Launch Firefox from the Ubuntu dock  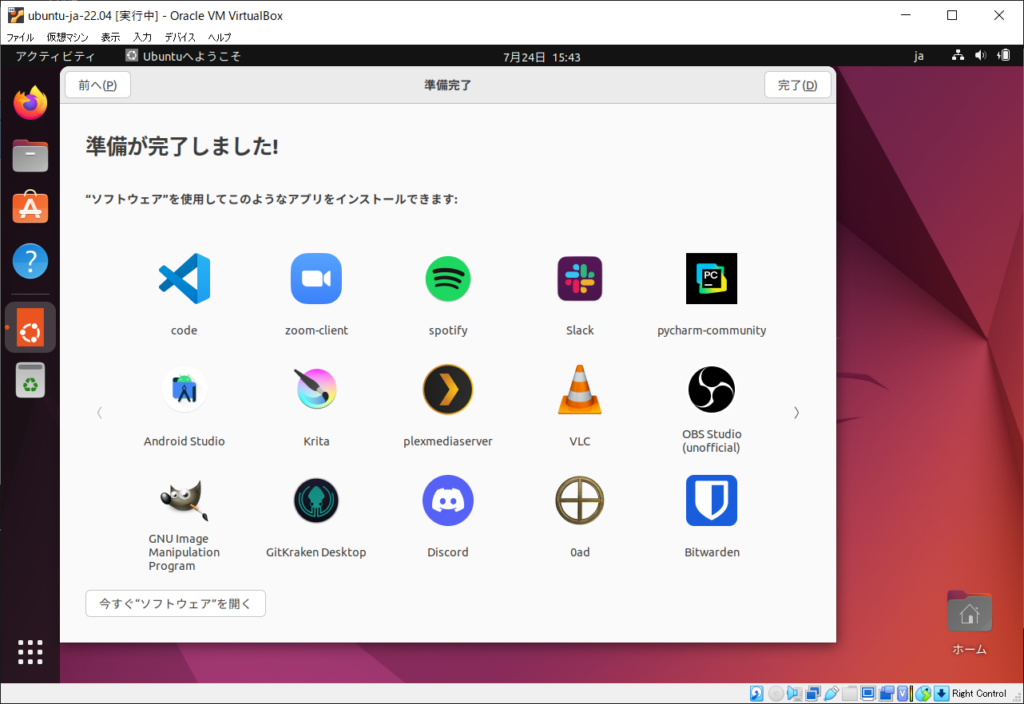(31, 103)
